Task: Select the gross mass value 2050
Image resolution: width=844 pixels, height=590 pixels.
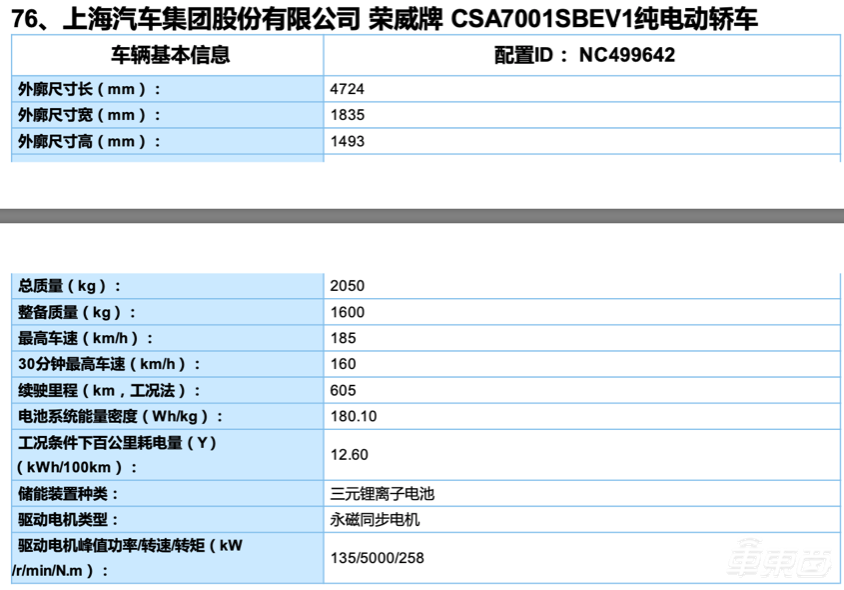Action: pos(346,285)
